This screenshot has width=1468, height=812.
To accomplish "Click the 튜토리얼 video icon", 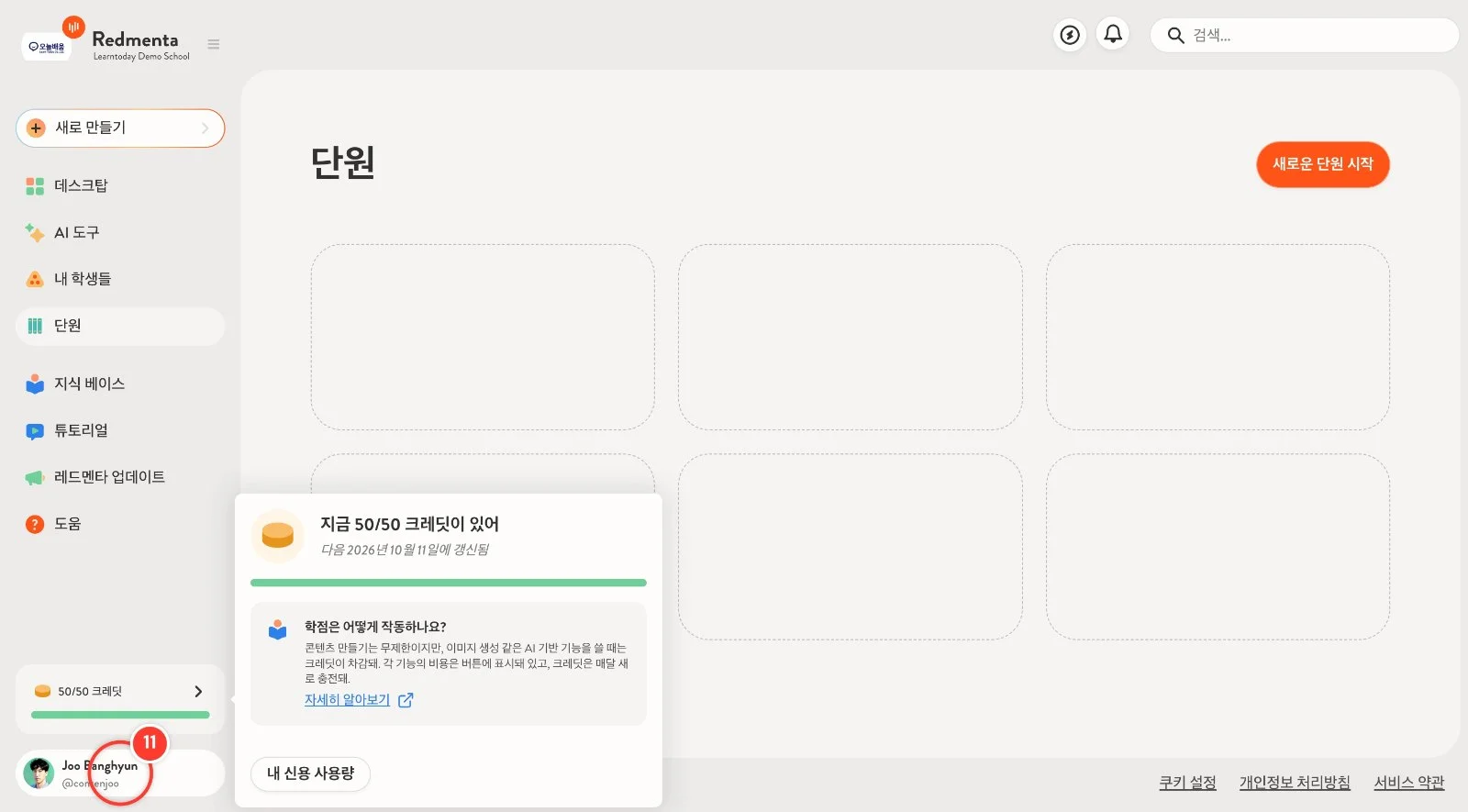I will (35, 431).
